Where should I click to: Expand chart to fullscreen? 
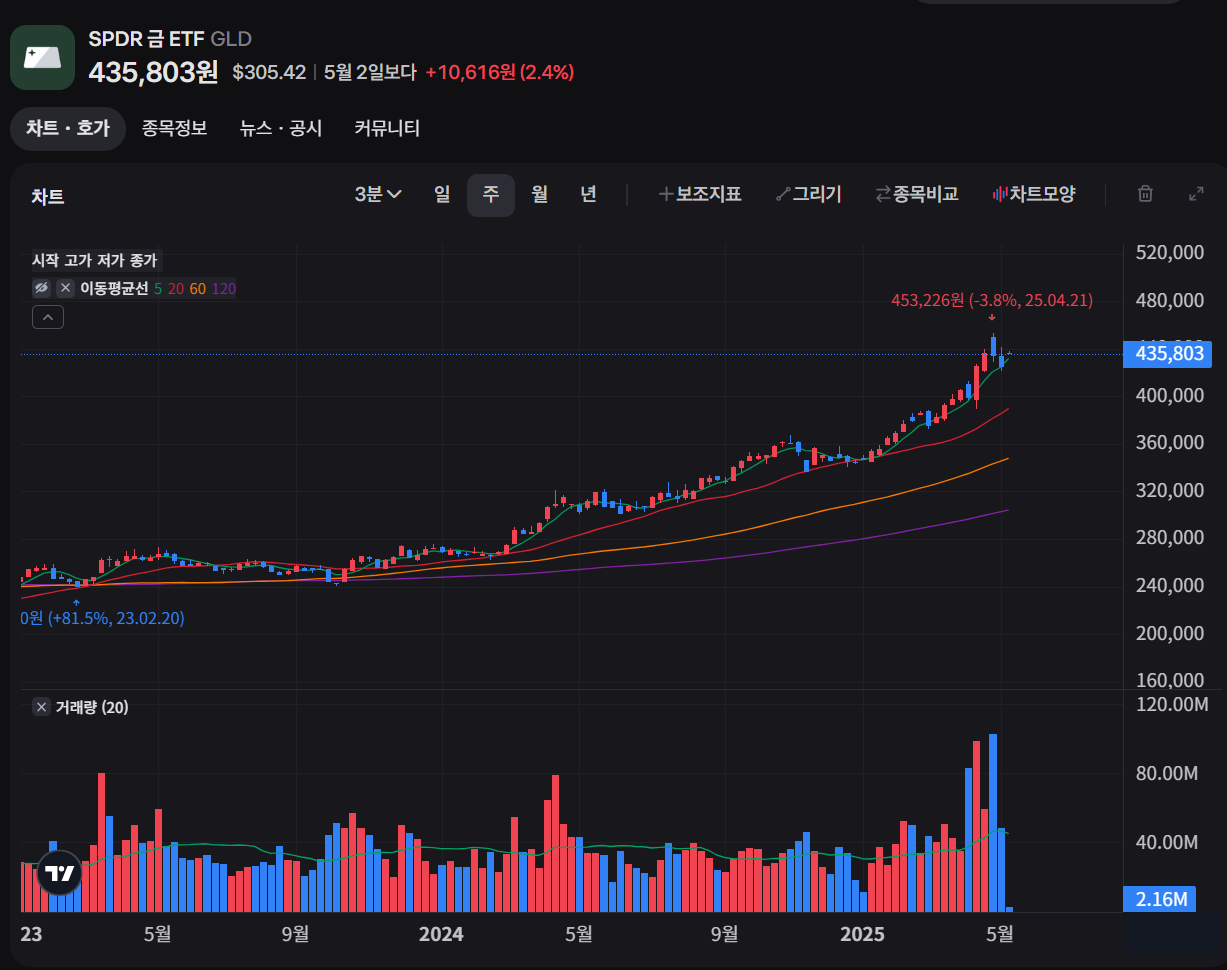tap(1196, 194)
